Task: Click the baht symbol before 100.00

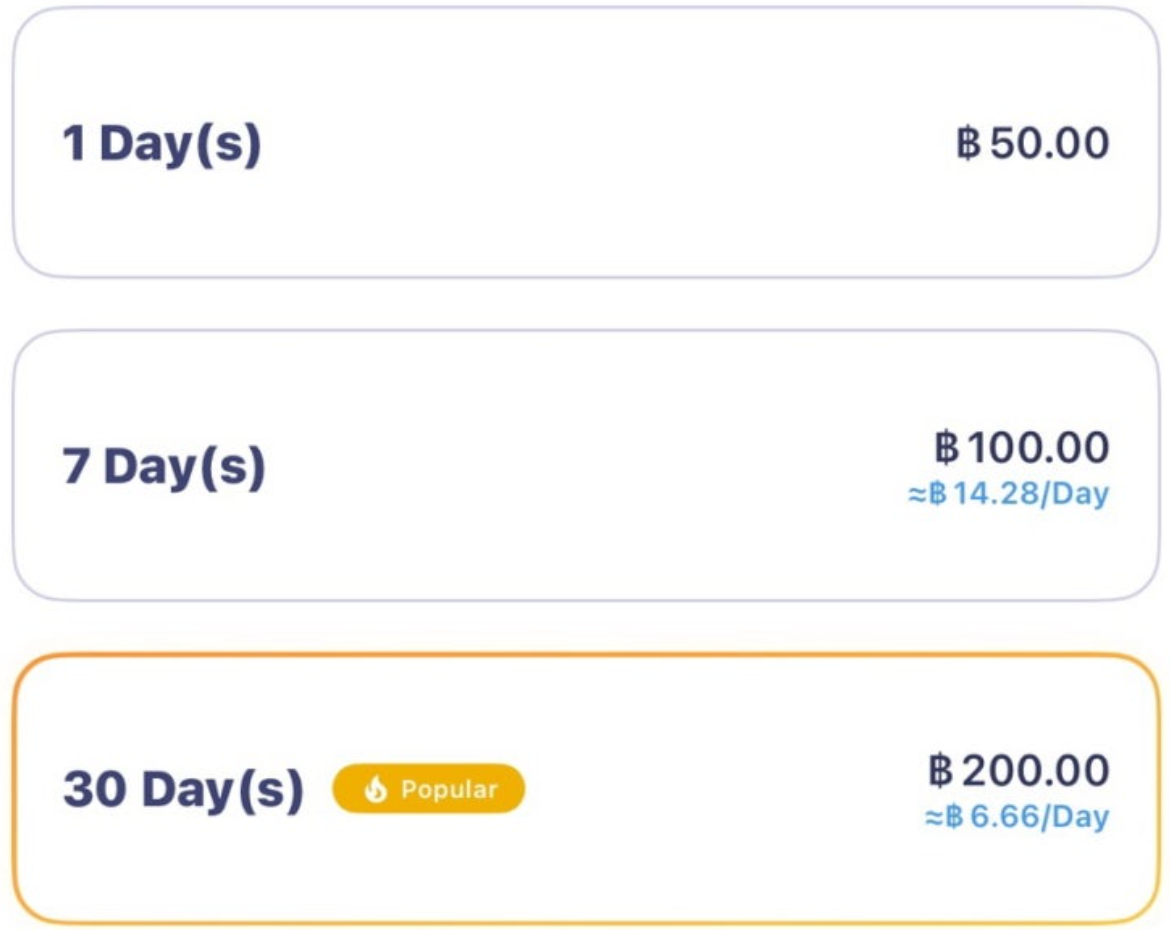Action: pyautogui.click(x=947, y=447)
